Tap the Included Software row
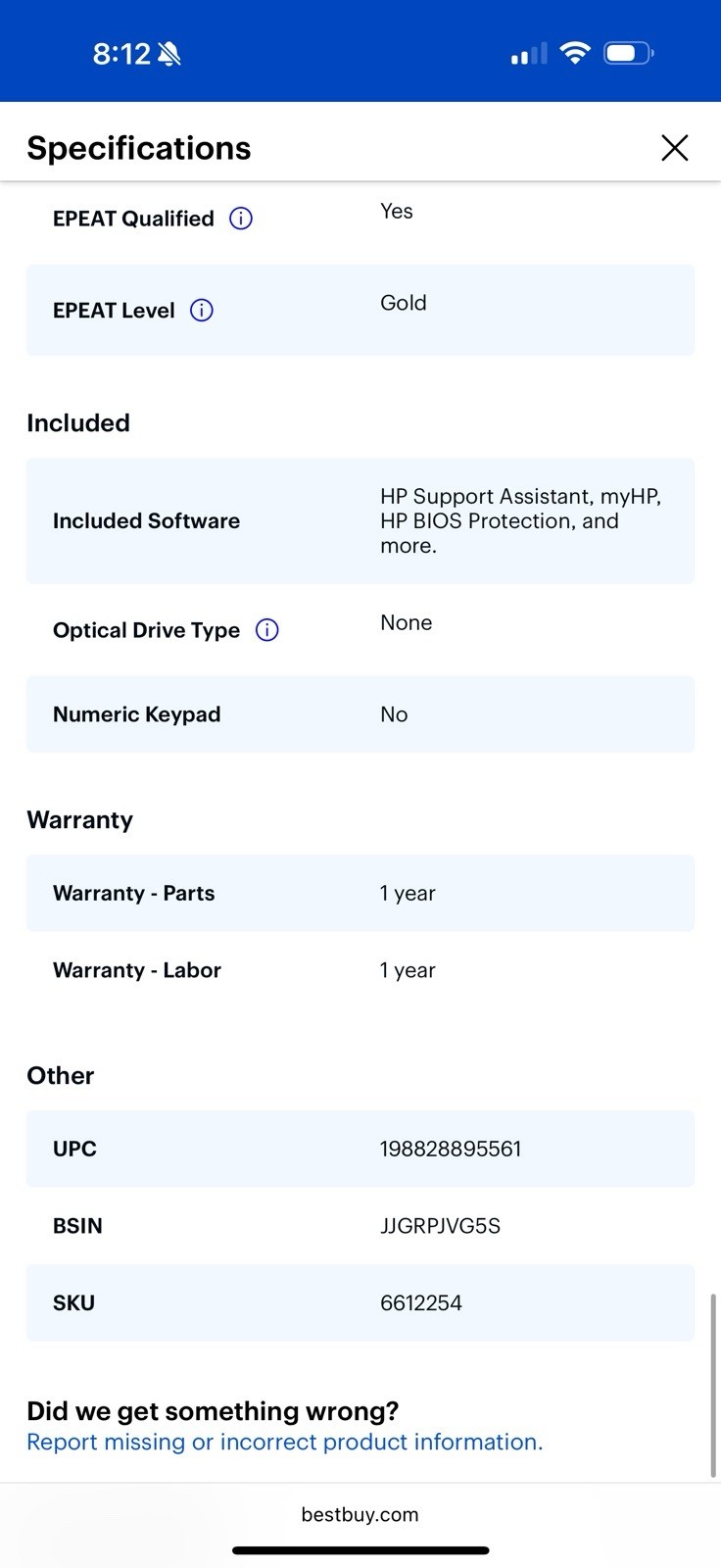The width and height of the screenshot is (721, 1568). (x=360, y=520)
